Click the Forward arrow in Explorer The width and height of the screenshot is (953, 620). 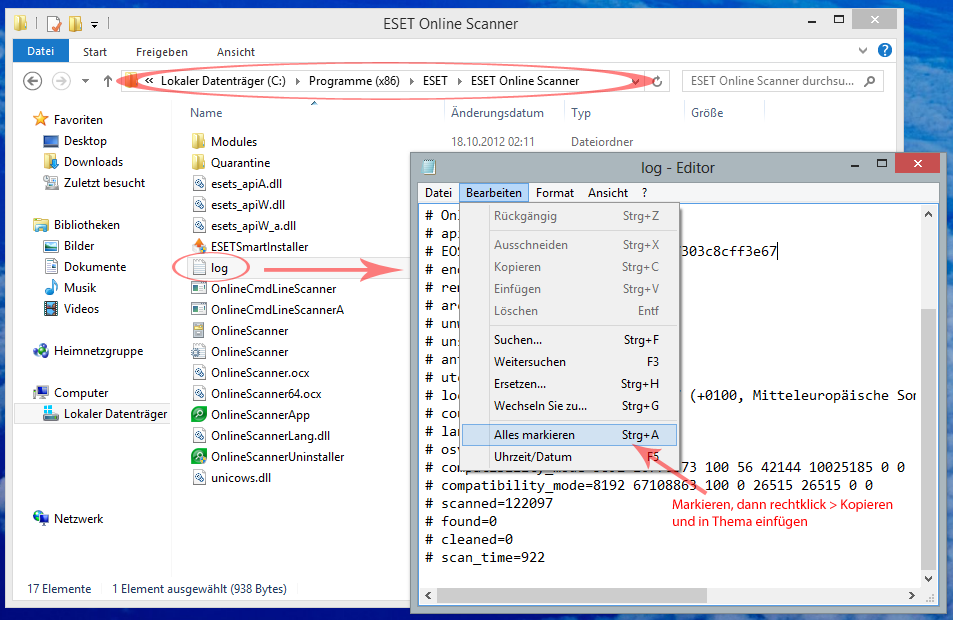61,81
